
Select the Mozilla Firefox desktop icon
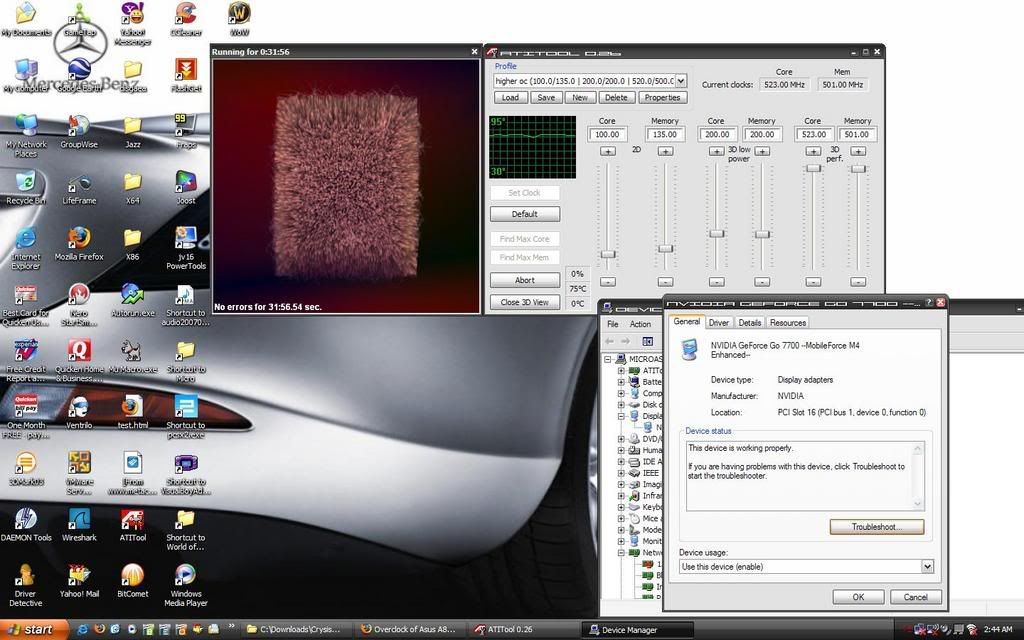click(x=79, y=244)
